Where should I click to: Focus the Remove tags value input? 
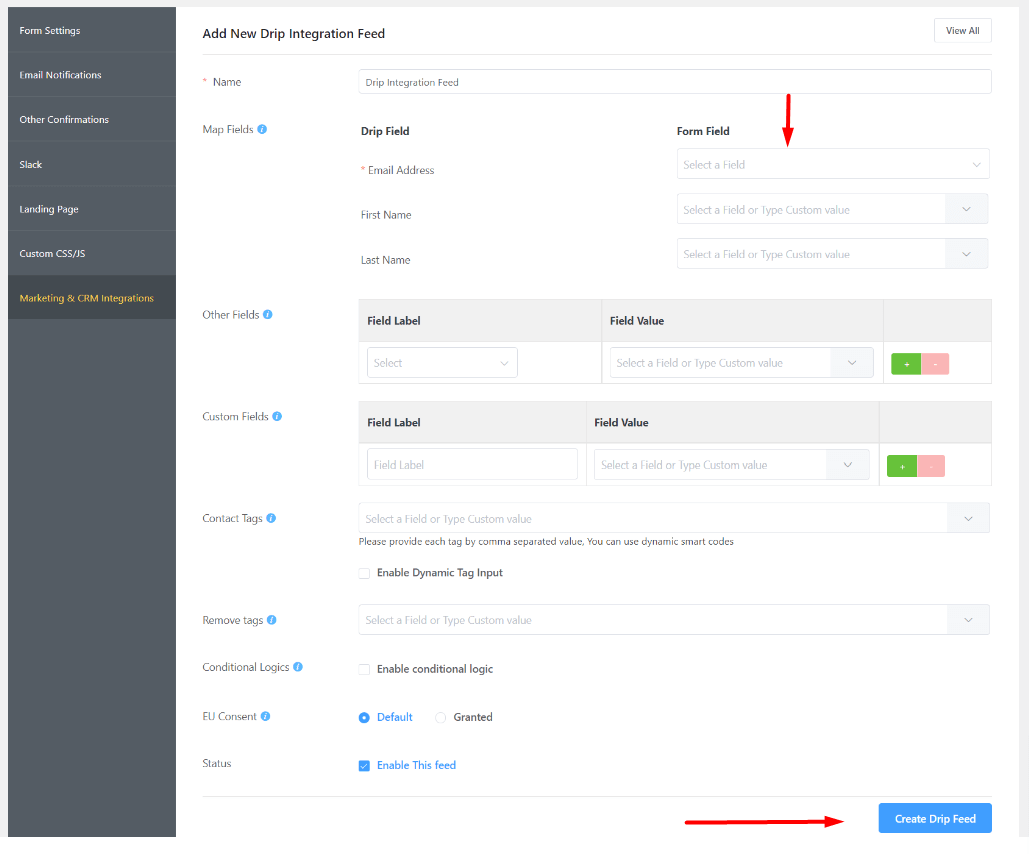pyautogui.click(x=653, y=620)
